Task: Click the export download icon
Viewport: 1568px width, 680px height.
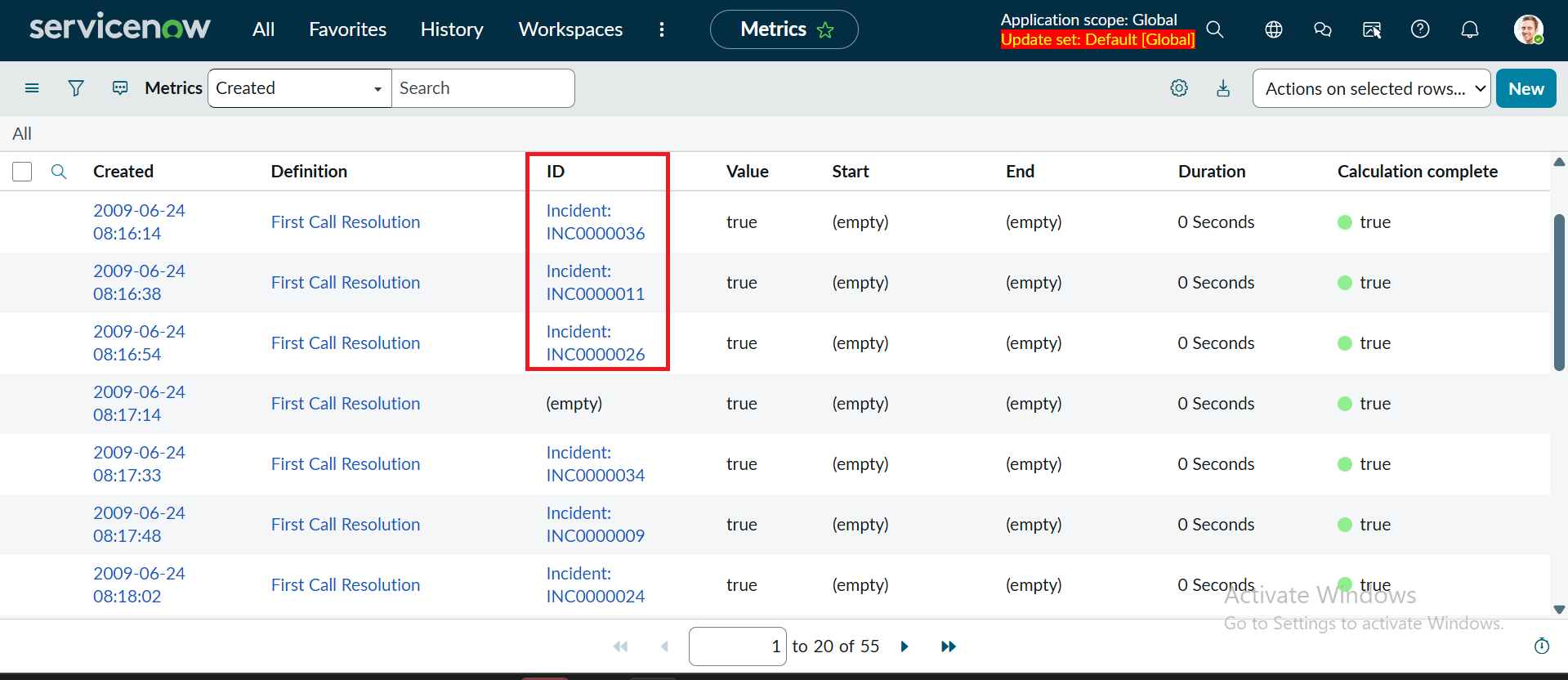Action: [x=1222, y=88]
